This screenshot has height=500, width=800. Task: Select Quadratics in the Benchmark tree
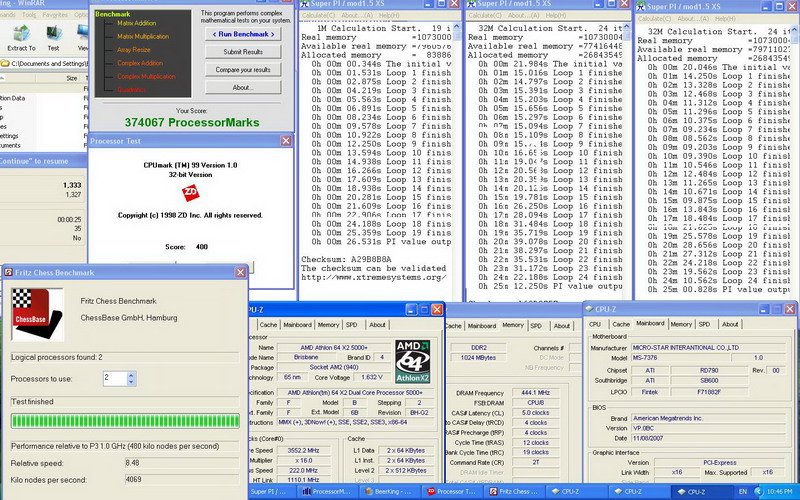[132, 89]
